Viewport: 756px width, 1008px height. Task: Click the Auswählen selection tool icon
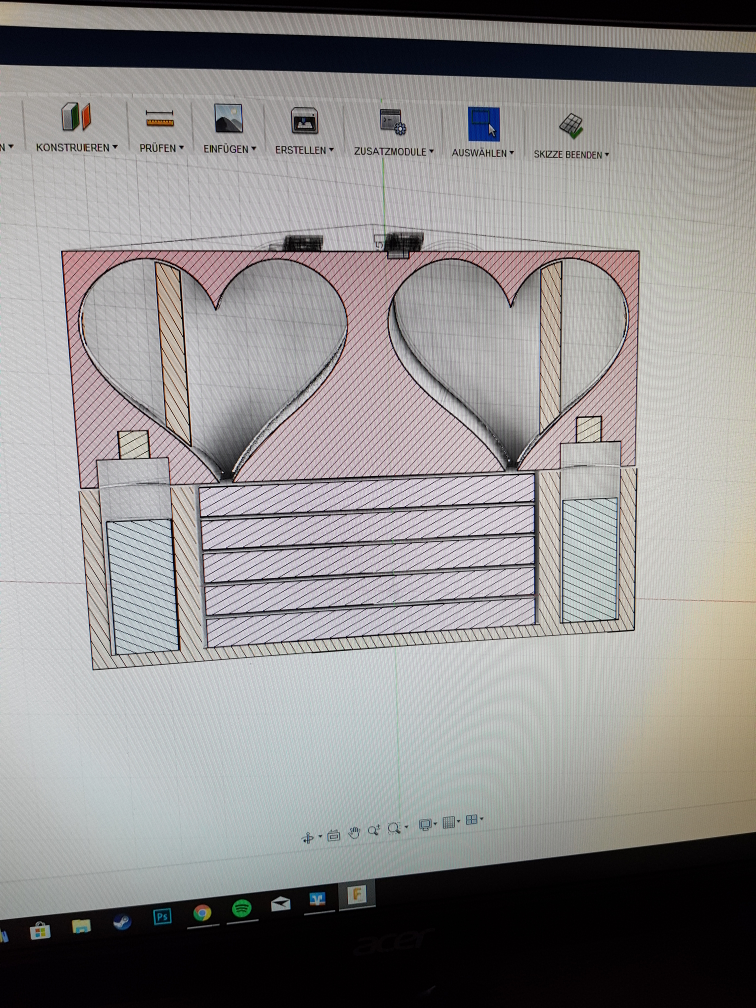[x=483, y=124]
